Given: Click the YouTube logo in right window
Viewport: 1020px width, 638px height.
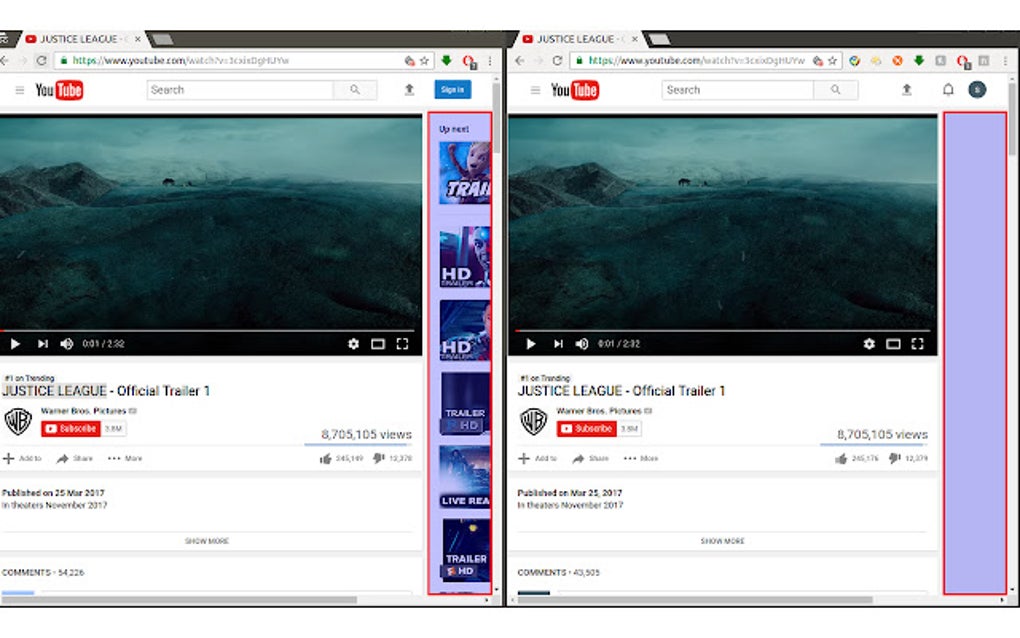Looking at the screenshot, I should point(575,90).
